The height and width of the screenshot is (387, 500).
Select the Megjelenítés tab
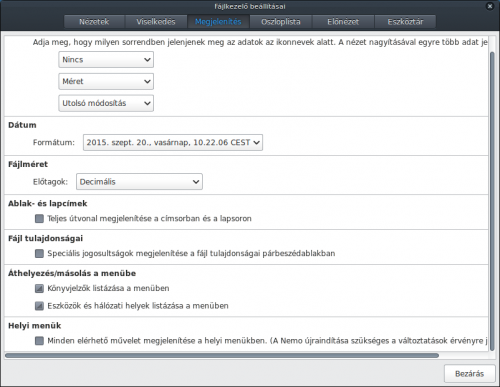(x=218, y=22)
